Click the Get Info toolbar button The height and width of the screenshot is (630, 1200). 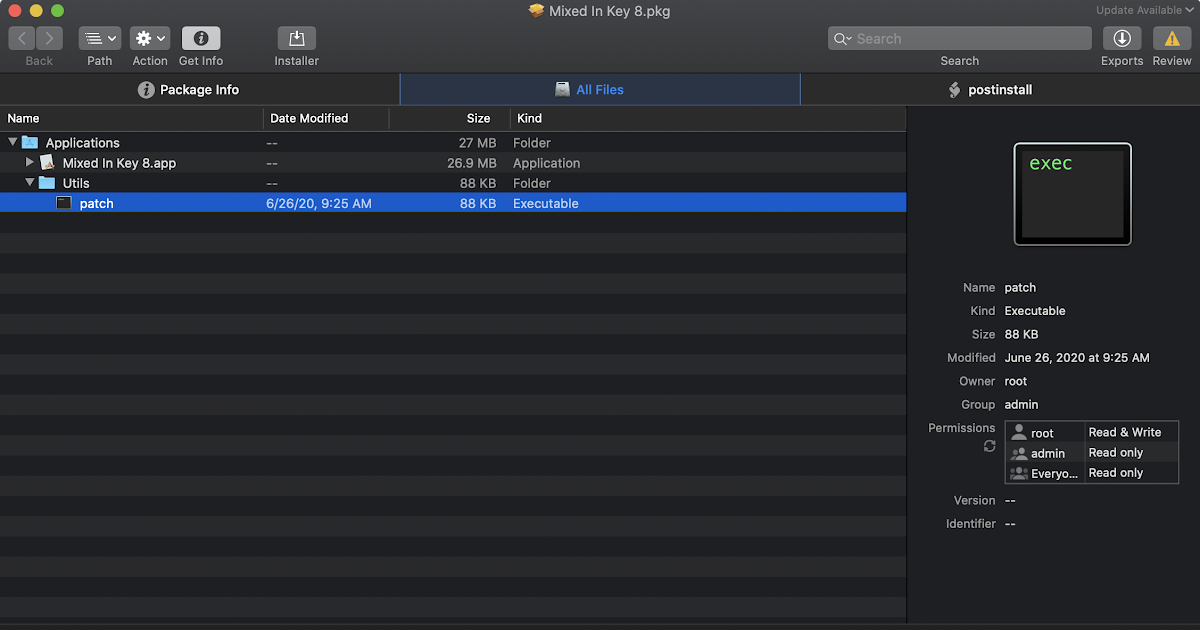click(x=201, y=39)
